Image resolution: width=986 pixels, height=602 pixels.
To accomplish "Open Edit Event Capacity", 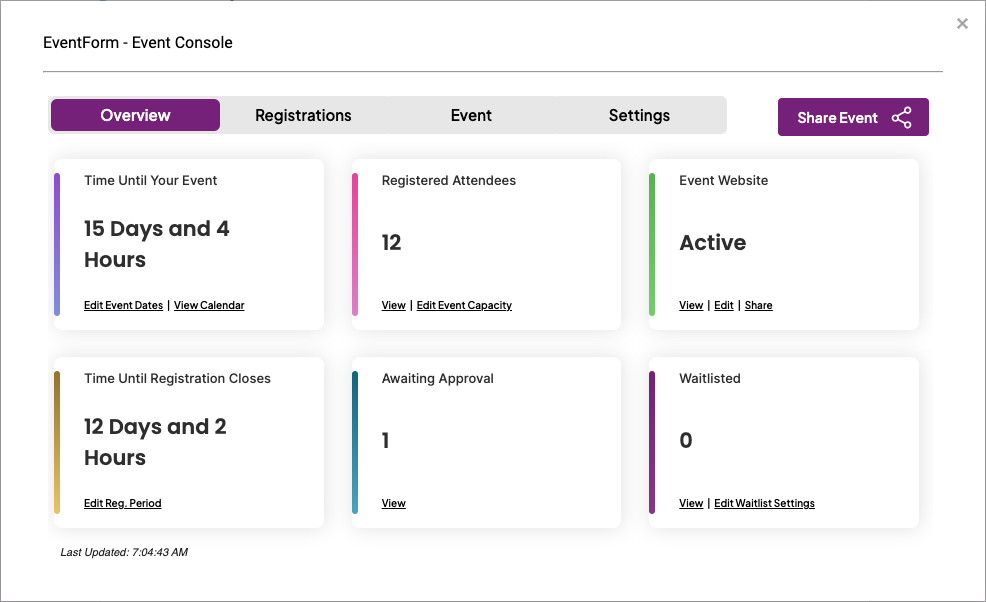I will coord(464,305).
